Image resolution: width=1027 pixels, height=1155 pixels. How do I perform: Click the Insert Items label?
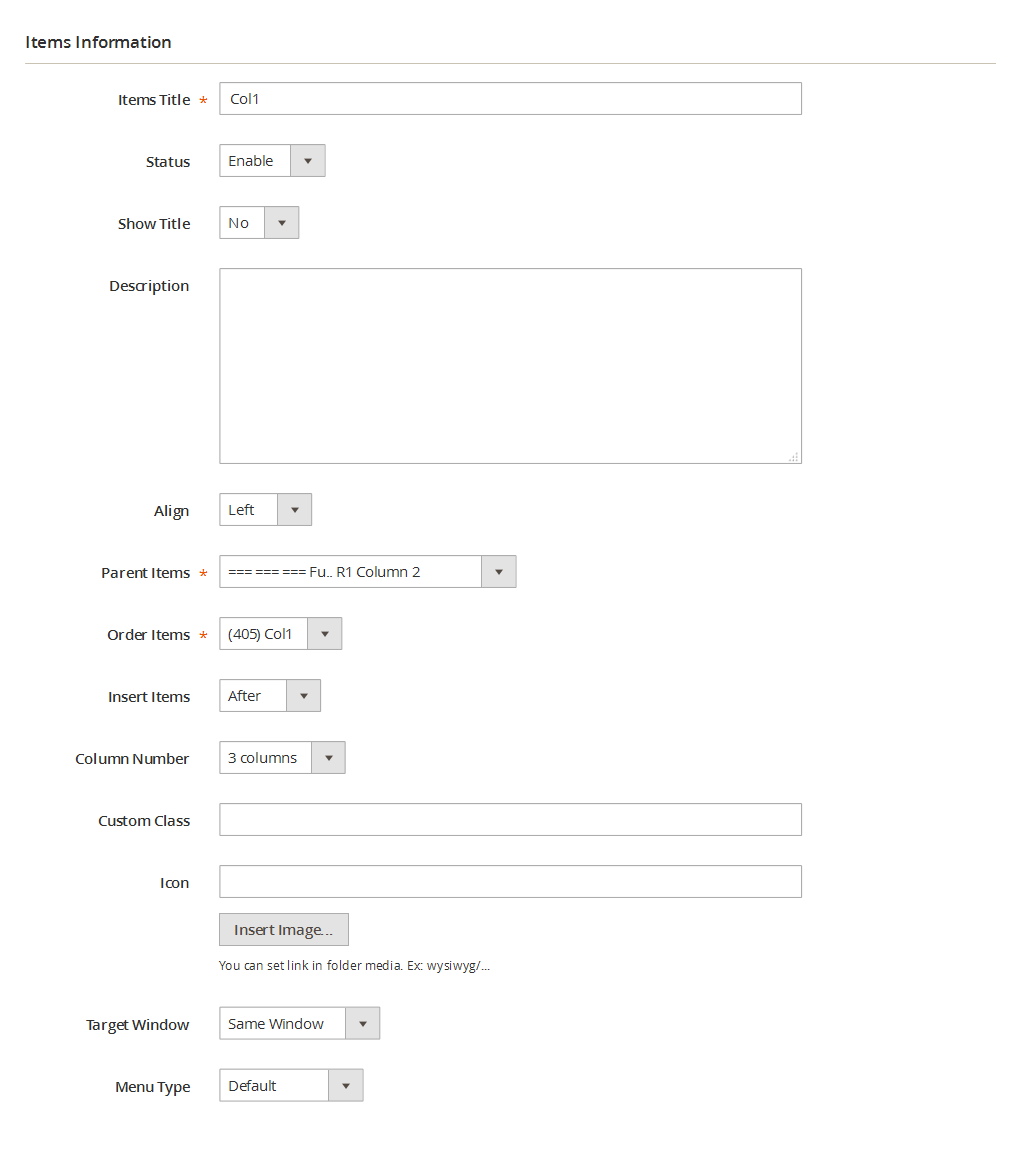point(149,696)
